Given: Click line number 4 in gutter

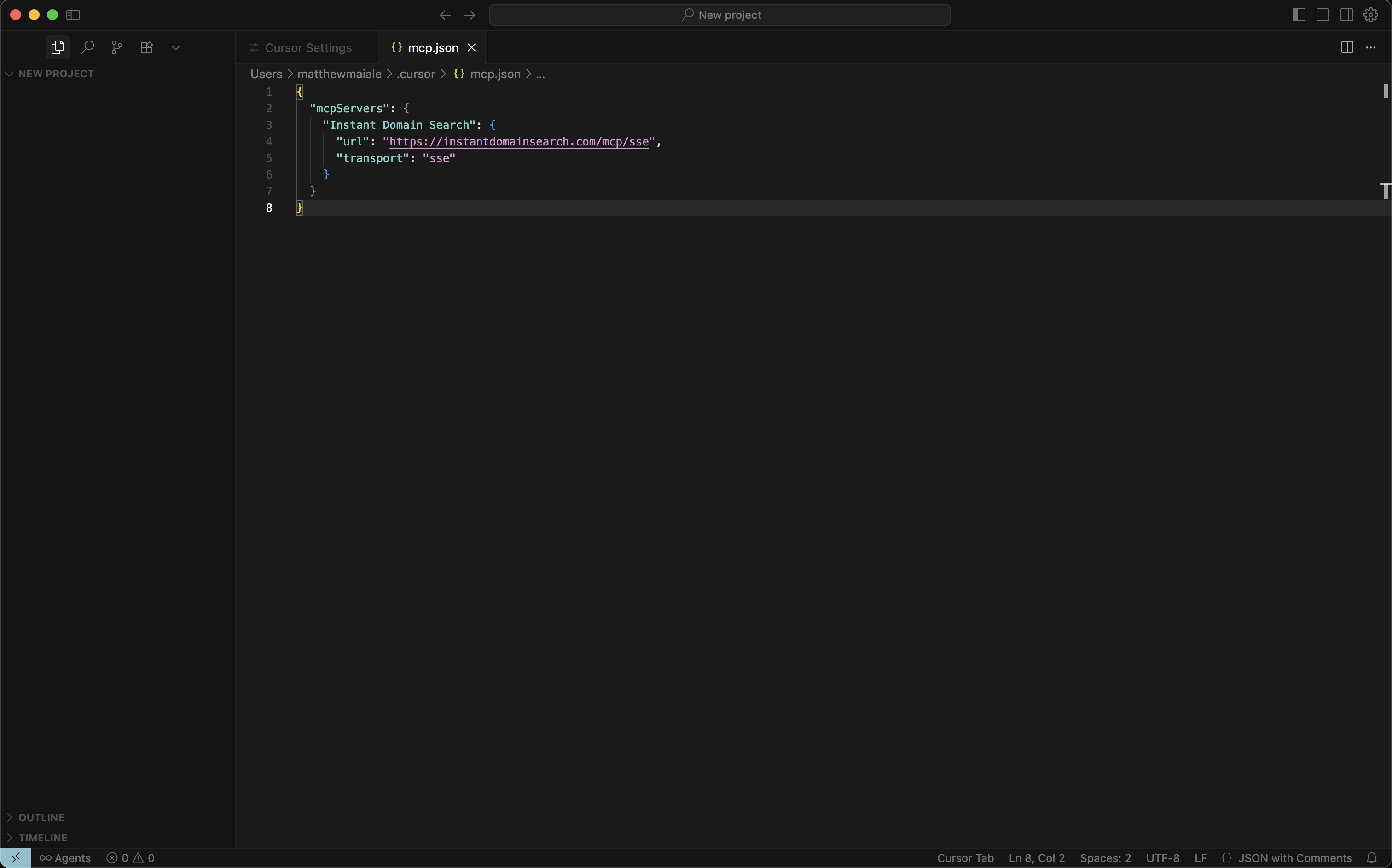Looking at the screenshot, I should tap(269, 142).
